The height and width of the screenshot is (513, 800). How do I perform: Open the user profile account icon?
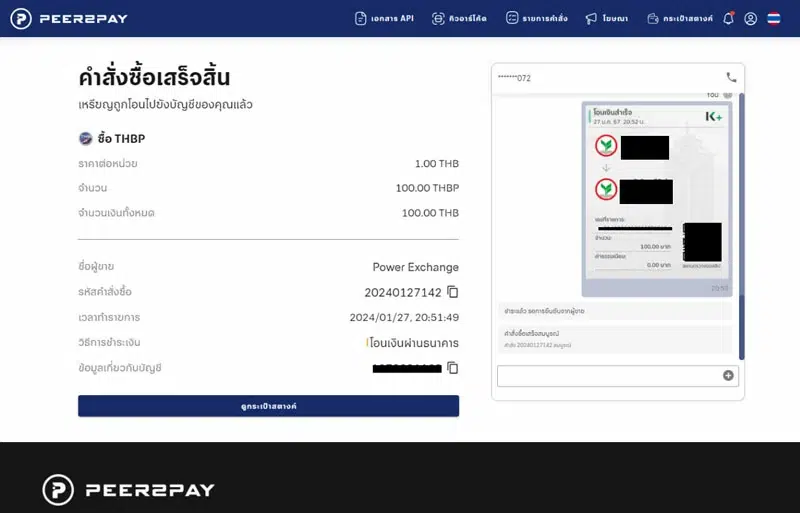750,18
